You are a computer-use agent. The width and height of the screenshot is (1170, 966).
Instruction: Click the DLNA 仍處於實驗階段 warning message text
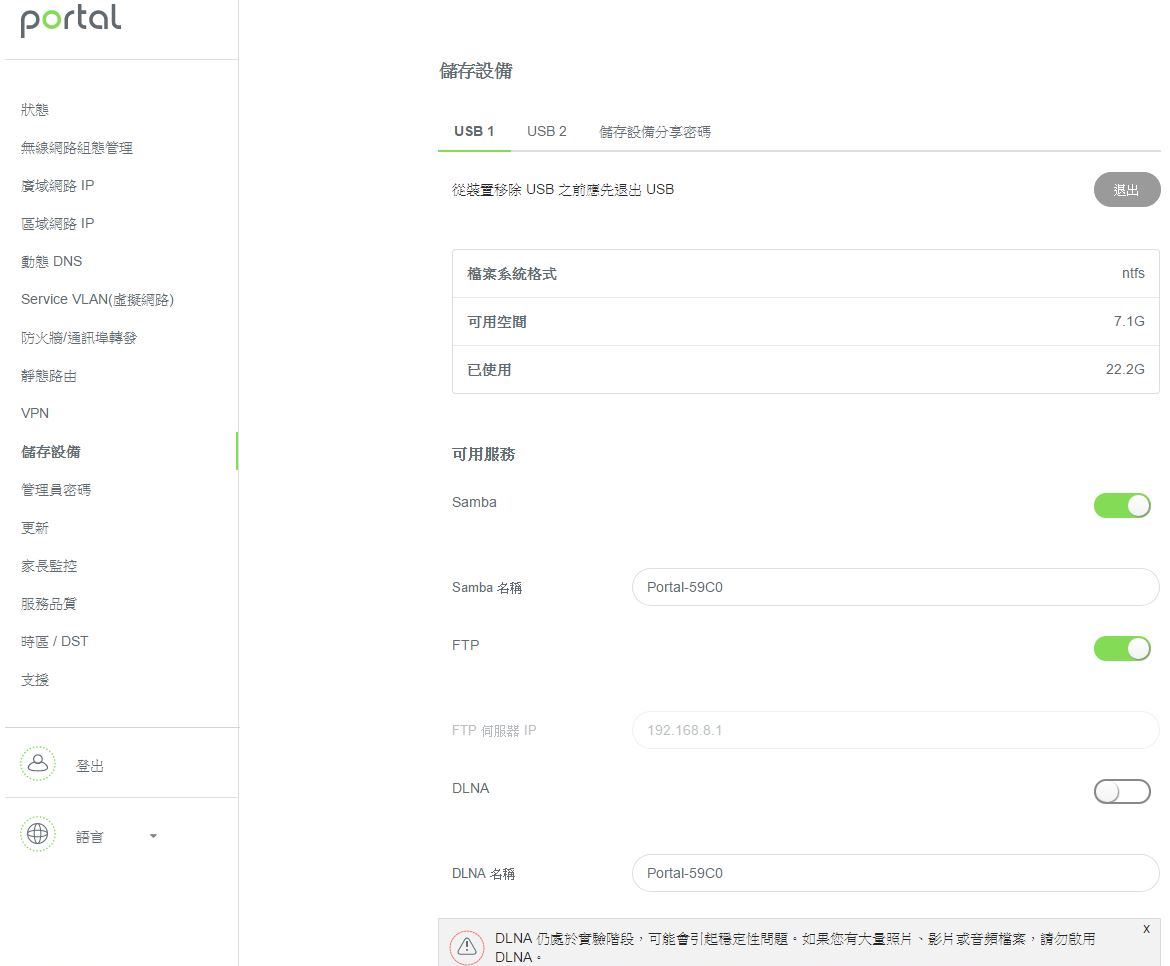[795, 947]
